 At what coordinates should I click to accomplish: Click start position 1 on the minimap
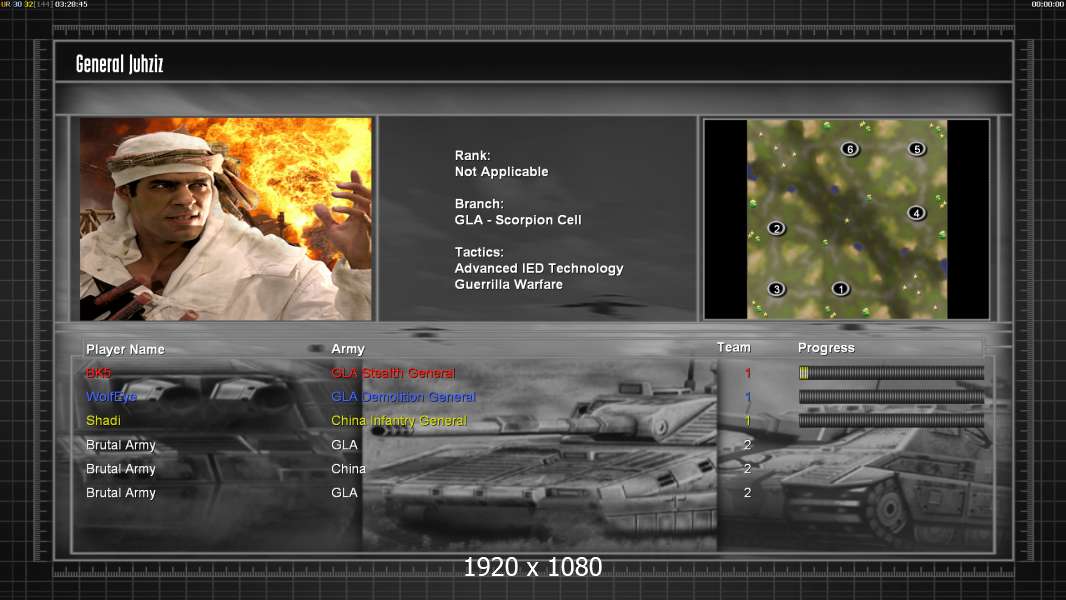[840, 289]
